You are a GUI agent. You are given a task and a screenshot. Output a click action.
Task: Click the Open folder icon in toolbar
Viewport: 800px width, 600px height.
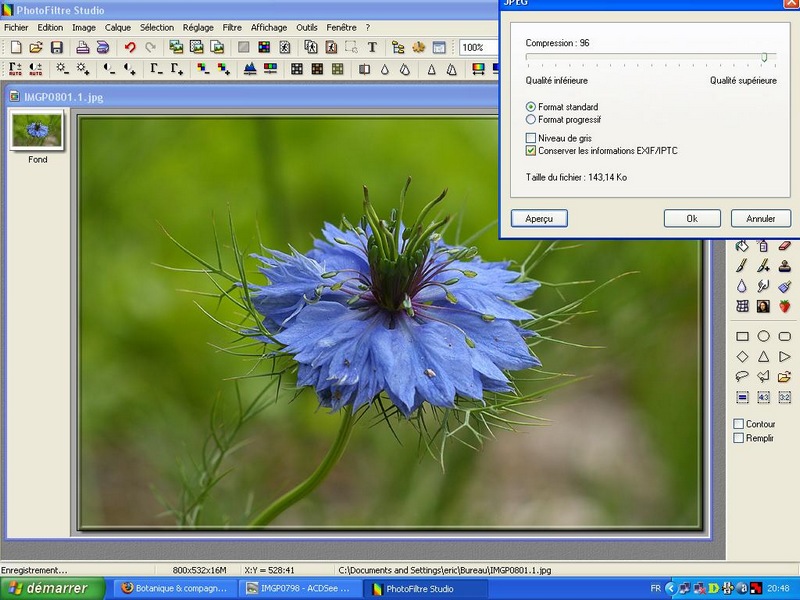click(36, 47)
